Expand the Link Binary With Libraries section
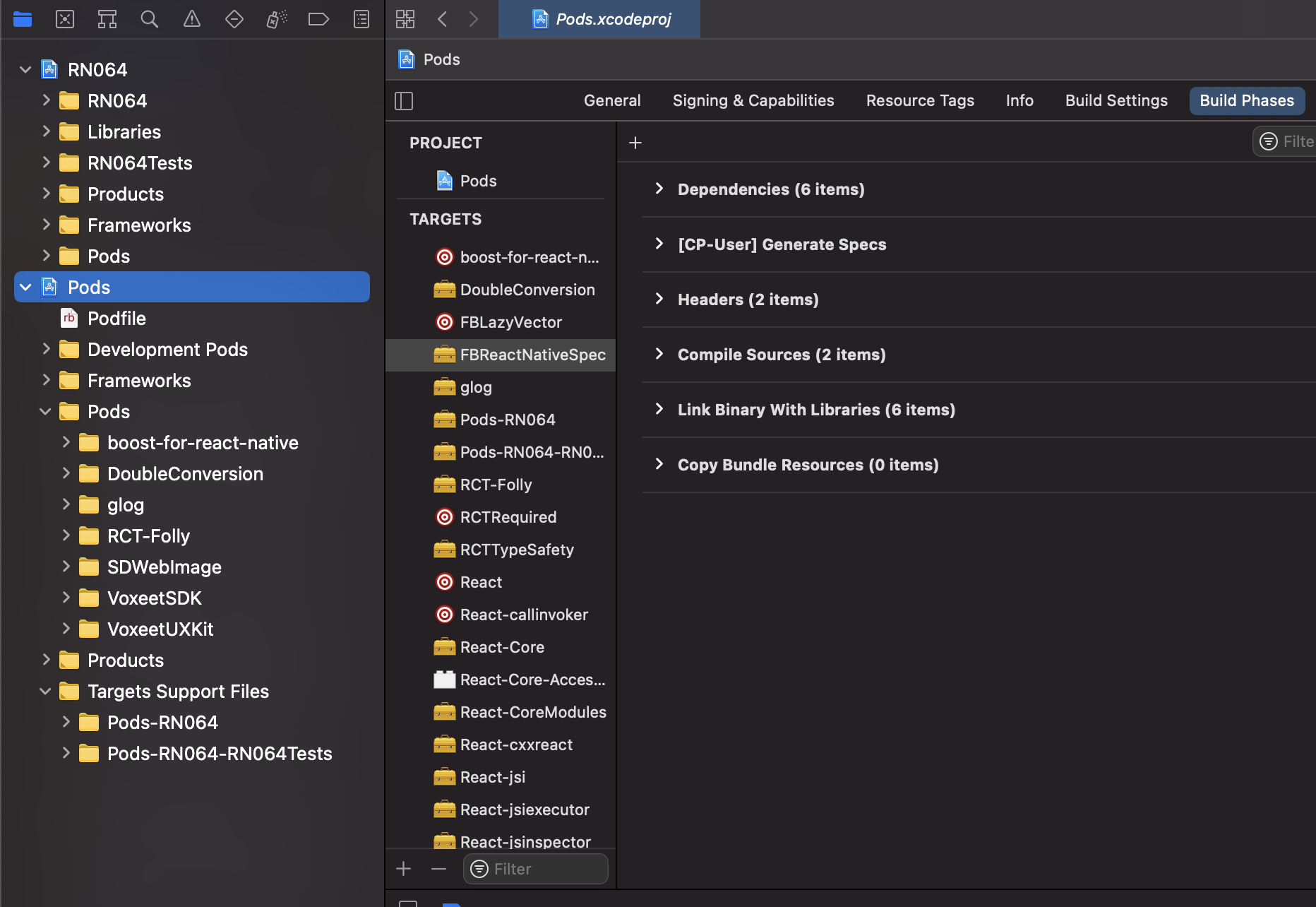 click(x=659, y=409)
